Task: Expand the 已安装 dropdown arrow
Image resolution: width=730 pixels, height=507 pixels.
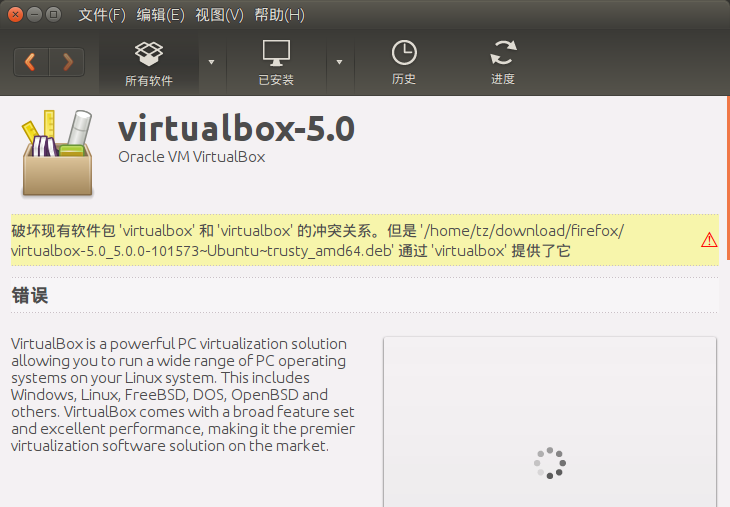Action: click(x=339, y=62)
